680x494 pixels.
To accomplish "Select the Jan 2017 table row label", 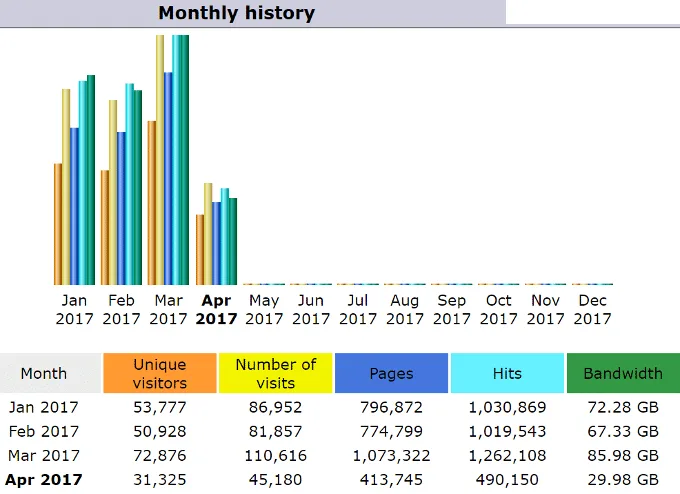I will 44,407.
